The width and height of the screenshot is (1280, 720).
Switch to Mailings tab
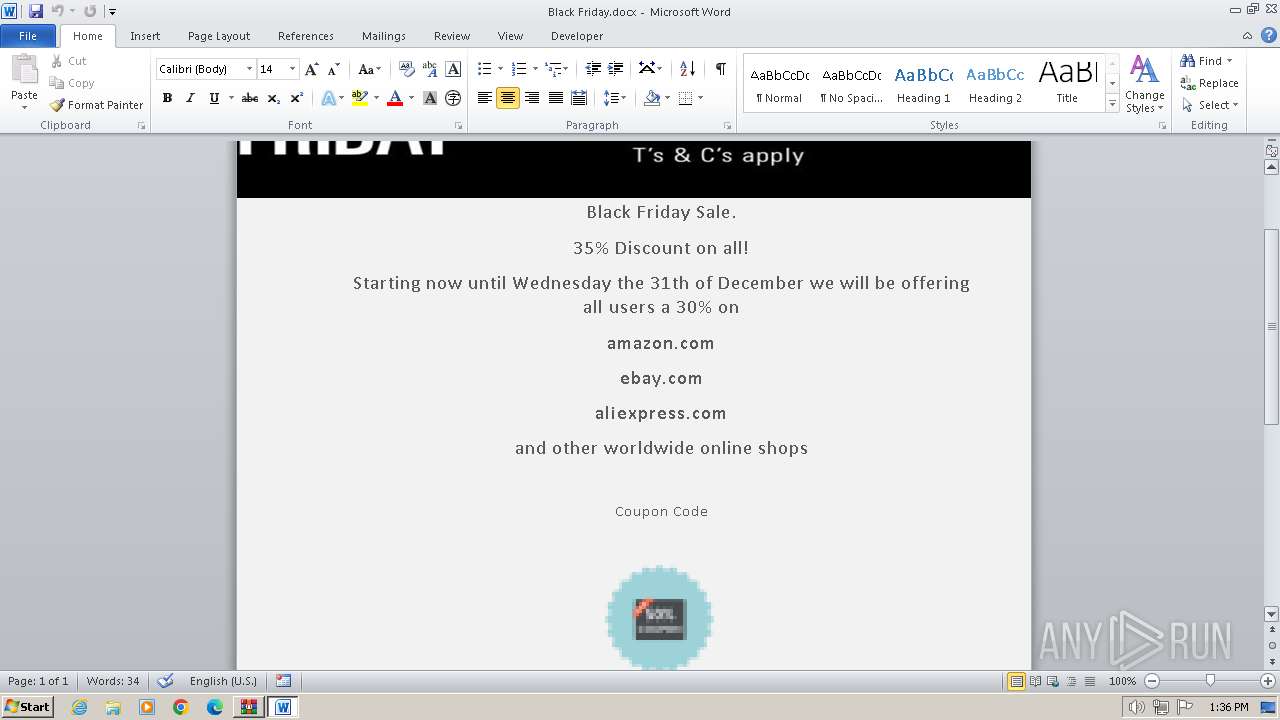384,36
